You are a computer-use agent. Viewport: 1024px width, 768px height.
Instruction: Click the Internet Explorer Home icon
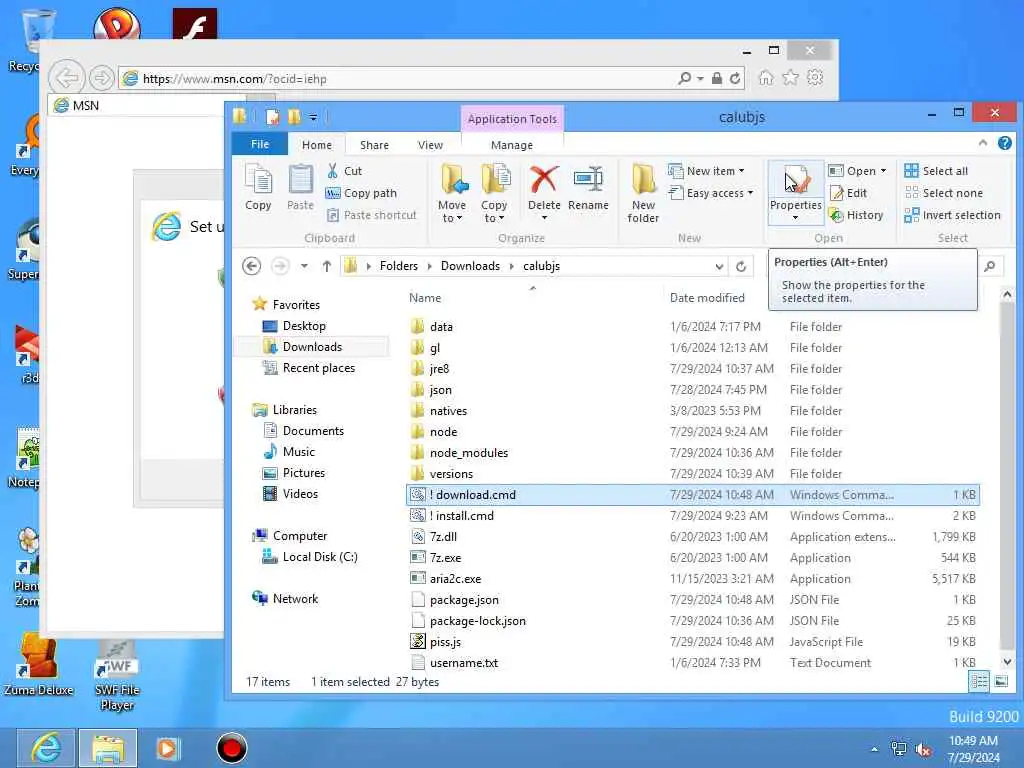766,78
